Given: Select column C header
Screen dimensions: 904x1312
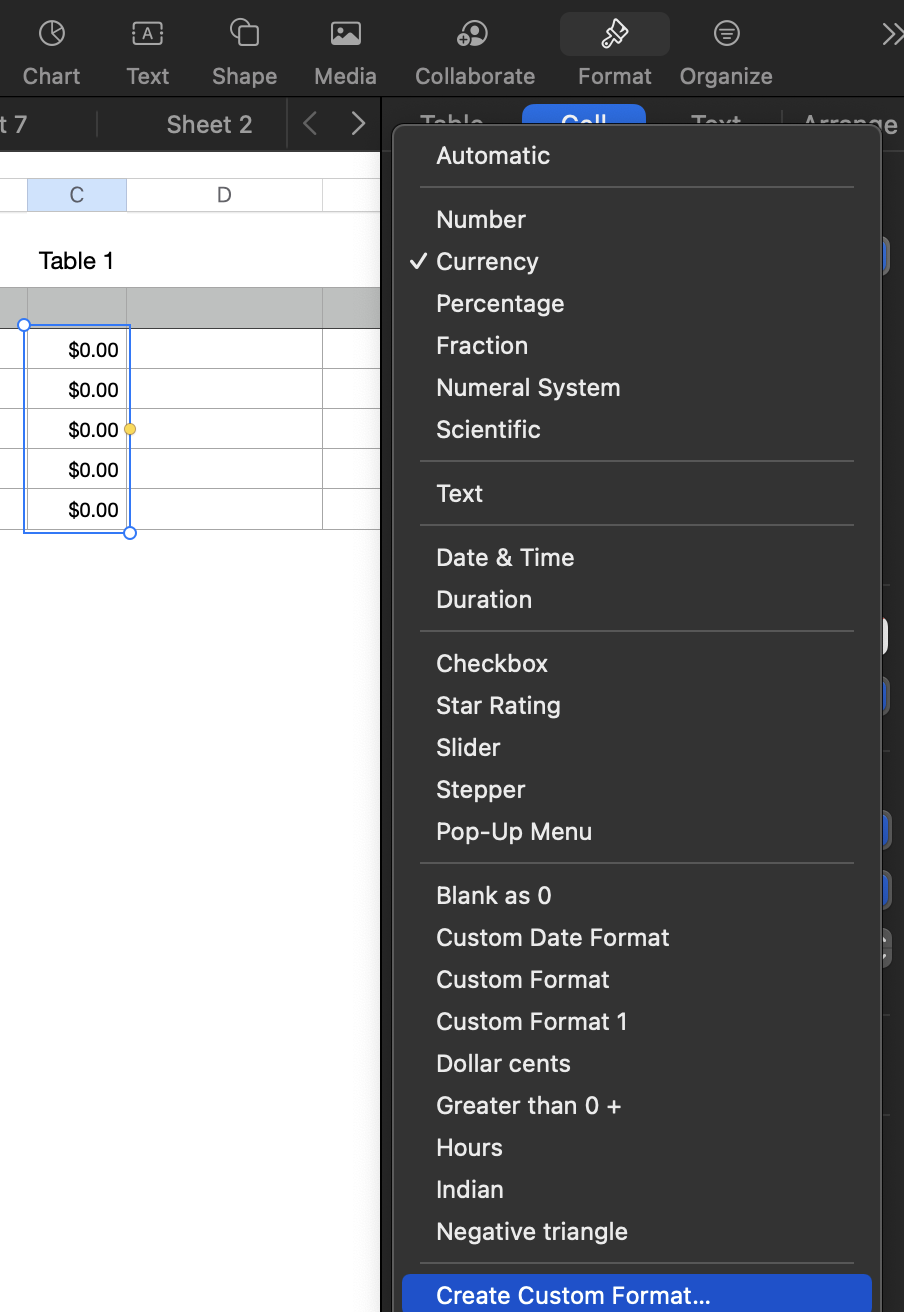Looking at the screenshot, I should click(77, 195).
